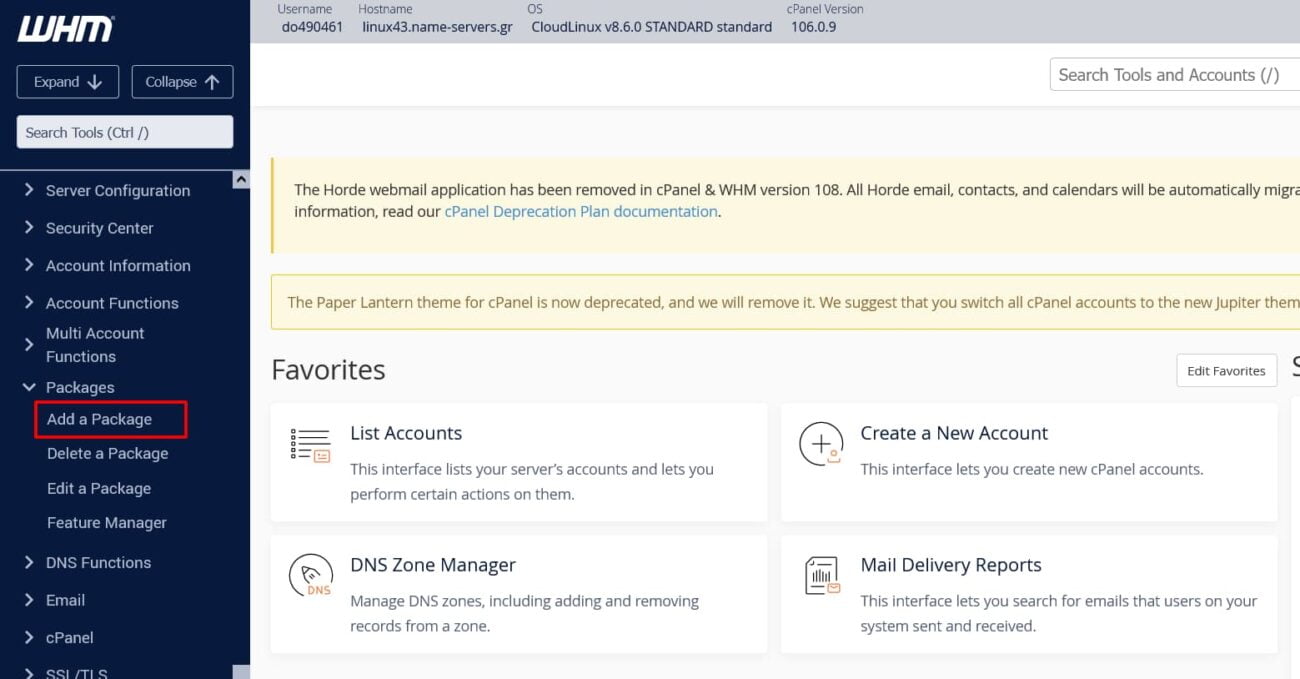This screenshot has height=679, width=1300.
Task: Open Delete a Package menu item
Action: (x=107, y=453)
